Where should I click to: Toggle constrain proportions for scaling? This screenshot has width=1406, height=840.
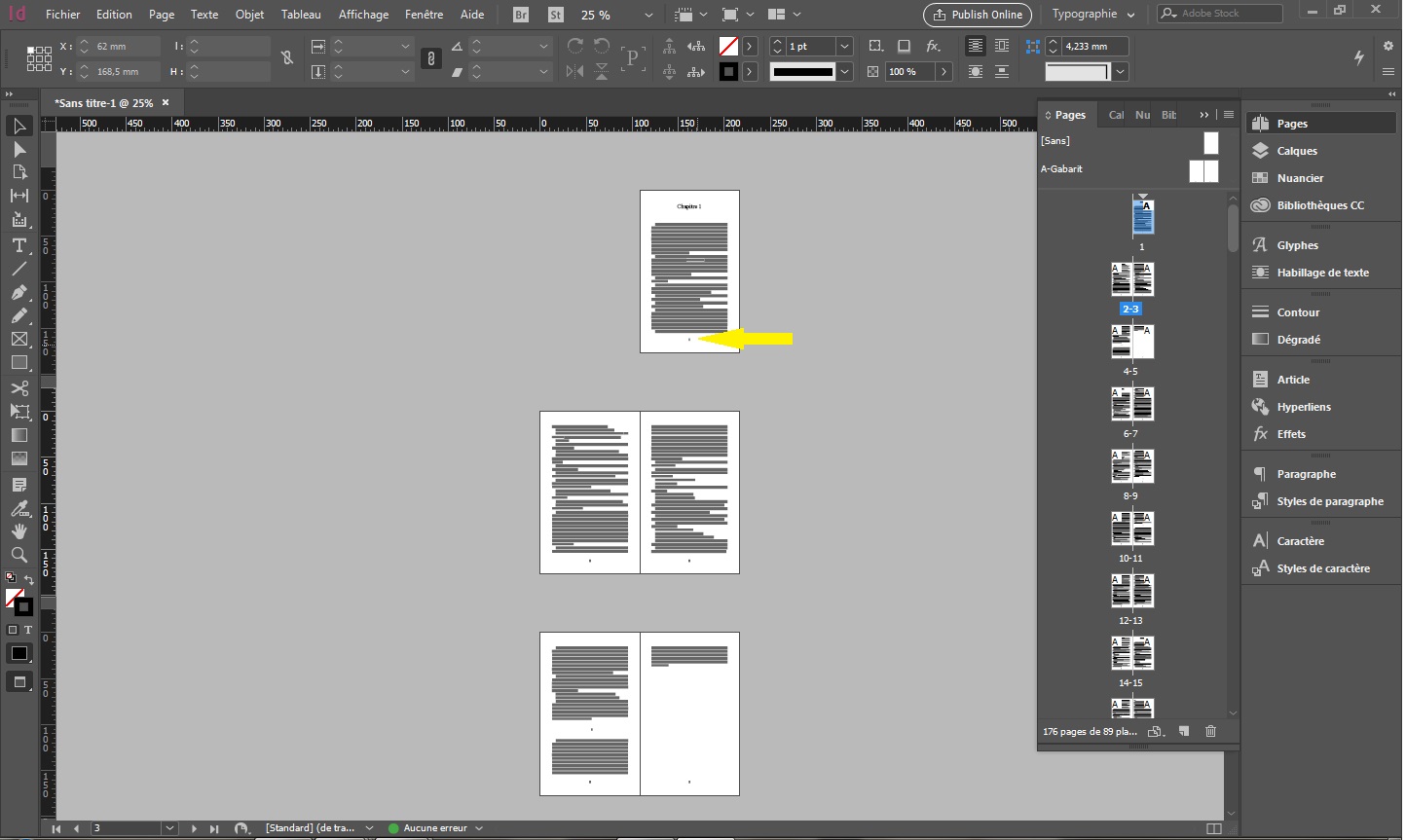click(431, 58)
